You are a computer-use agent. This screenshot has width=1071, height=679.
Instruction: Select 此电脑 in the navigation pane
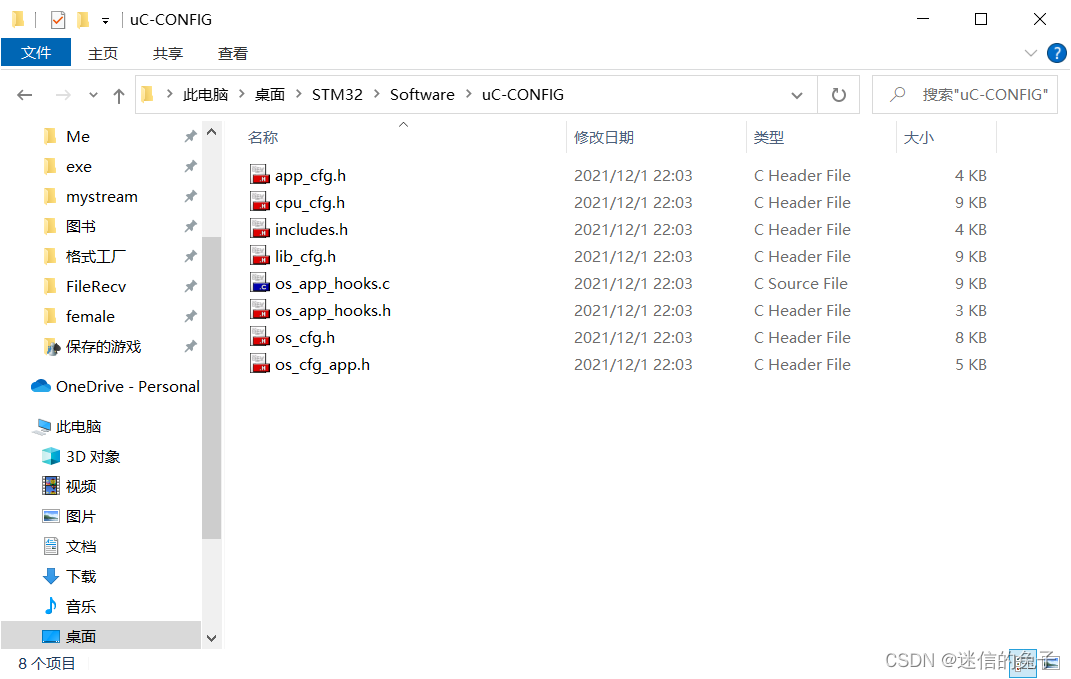tap(79, 426)
